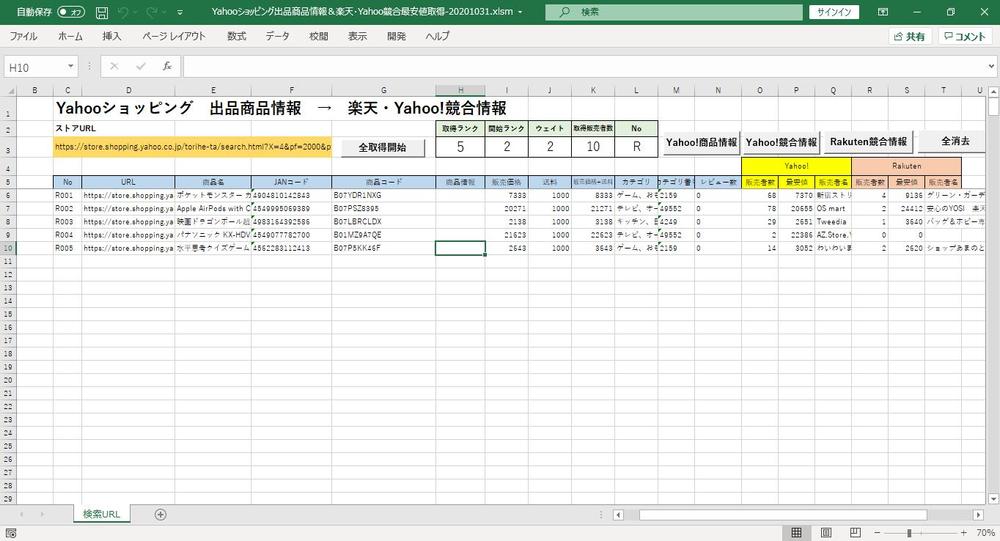Click the Cancel X icon in formula bar
Screen dimensions: 1000x541
114,66
